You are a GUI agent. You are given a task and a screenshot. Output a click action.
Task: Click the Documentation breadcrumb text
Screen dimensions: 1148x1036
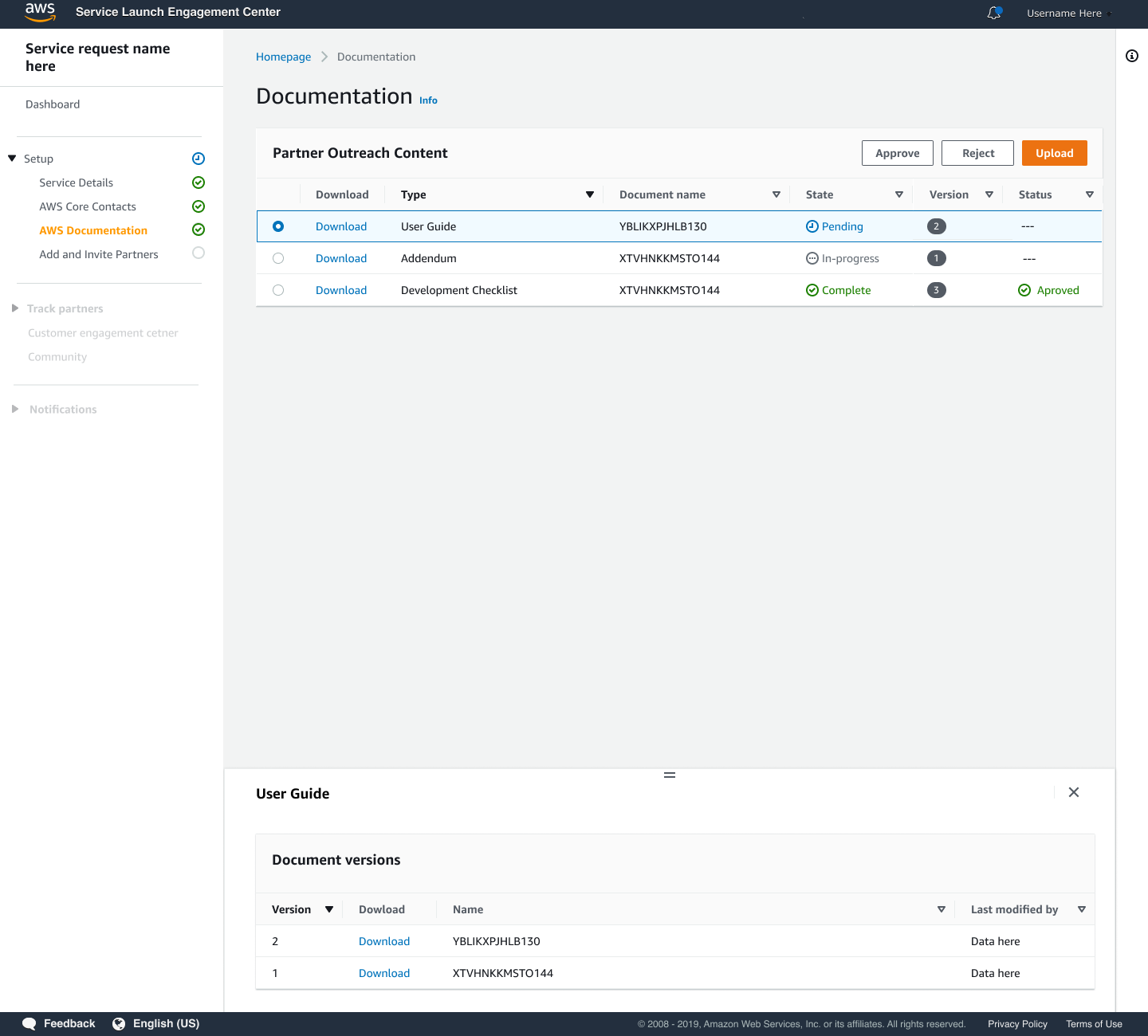pyautogui.click(x=376, y=57)
